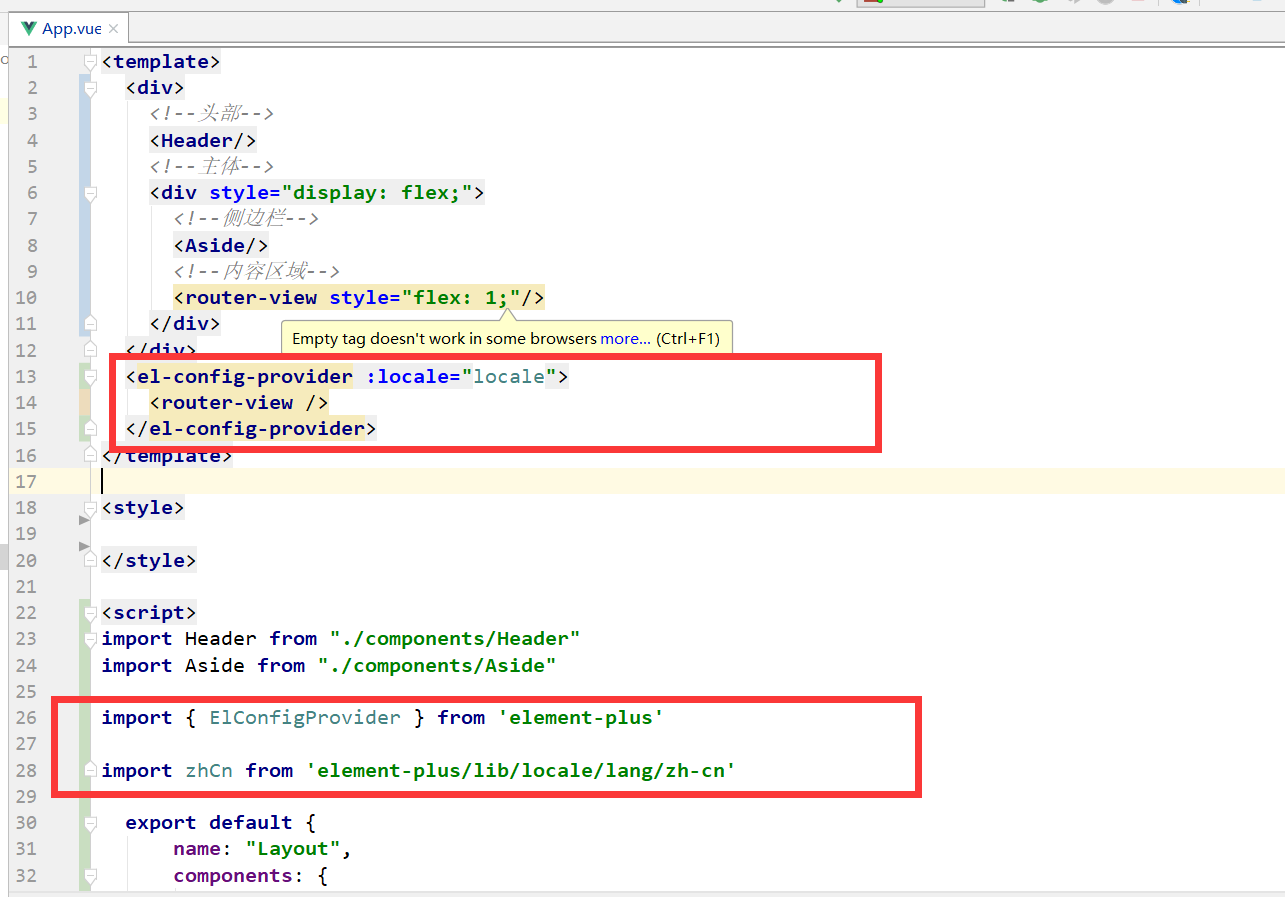The image size is (1285, 897).
Task: Collapse the components object fold at line 32
Action: click(90, 875)
